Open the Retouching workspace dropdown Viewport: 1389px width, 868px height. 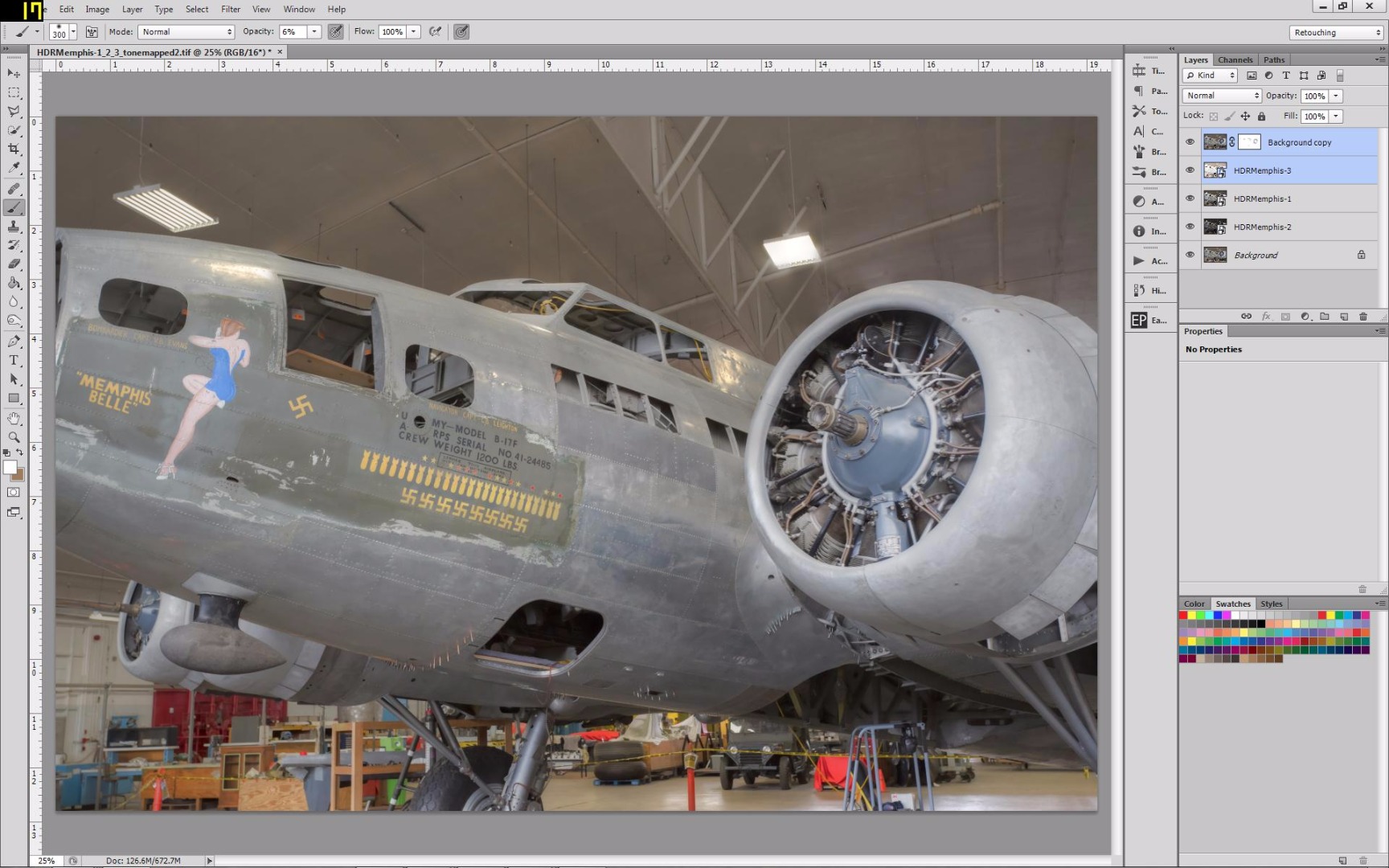point(1336,32)
